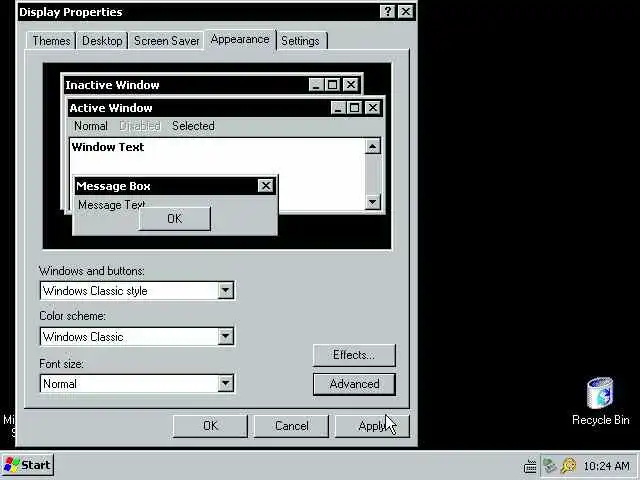Expand the Font size dropdown arrow
640x480 pixels.
[226, 383]
